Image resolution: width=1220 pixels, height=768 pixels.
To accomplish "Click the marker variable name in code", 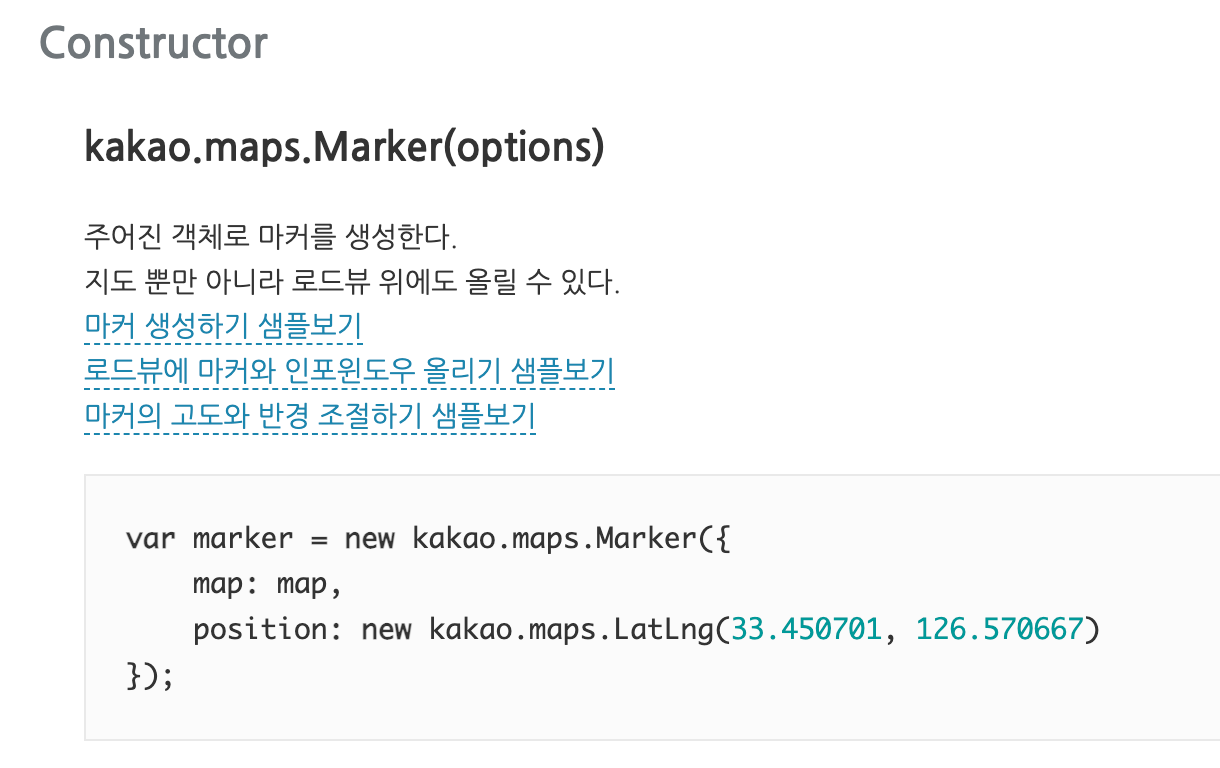I will pyautogui.click(x=243, y=539).
